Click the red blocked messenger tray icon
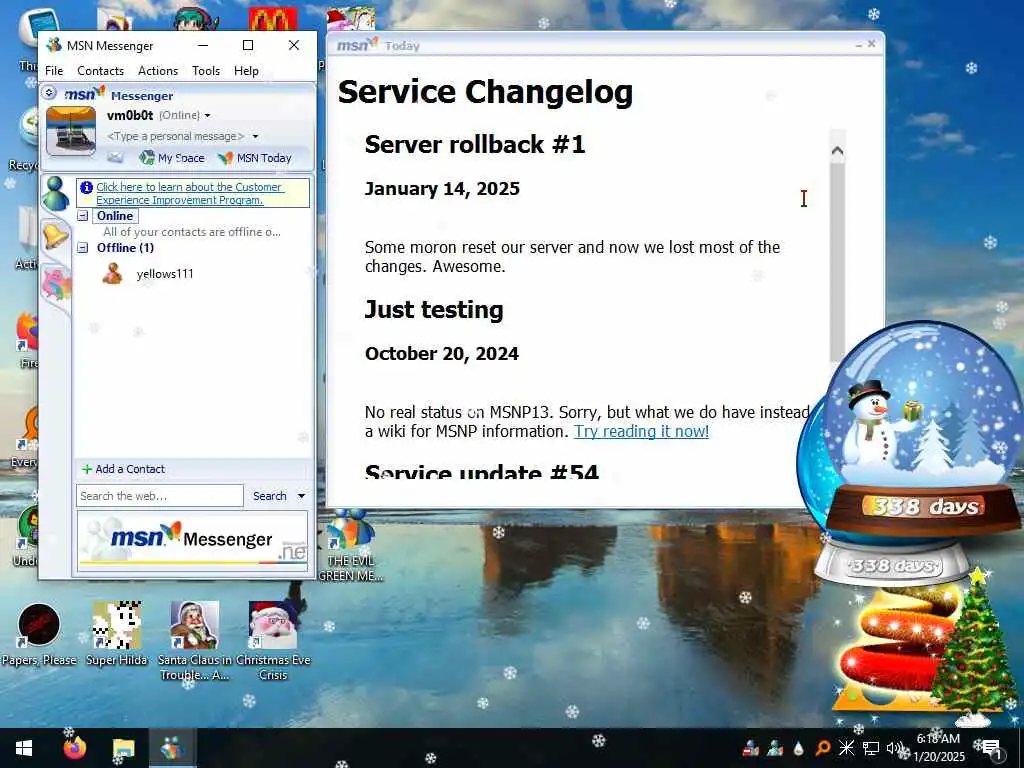This screenshot has height=768, width=1024. click(751, 748)
